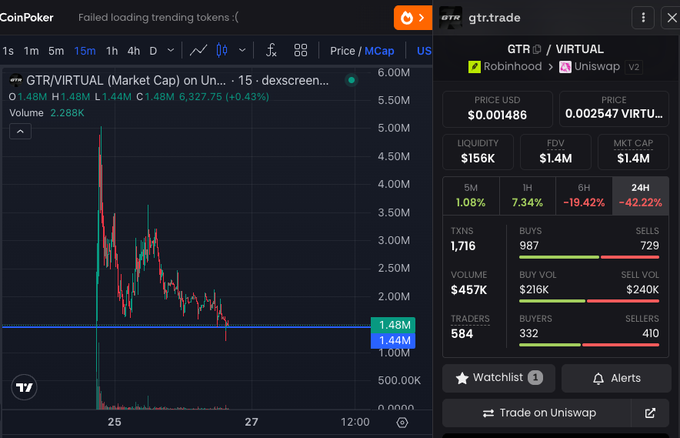
Task: Switch chart to Price mode
Action: point(342,51)
